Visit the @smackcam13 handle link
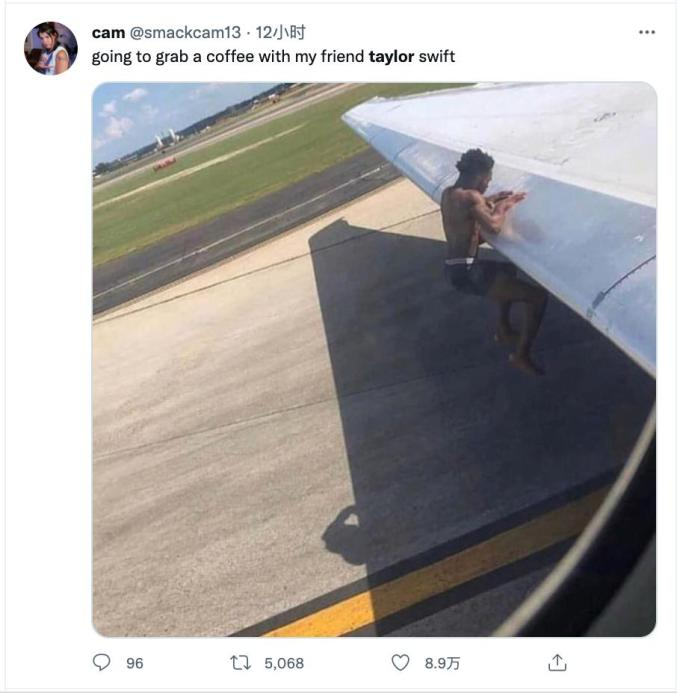 pyautogui.click(x=185, y=33)
